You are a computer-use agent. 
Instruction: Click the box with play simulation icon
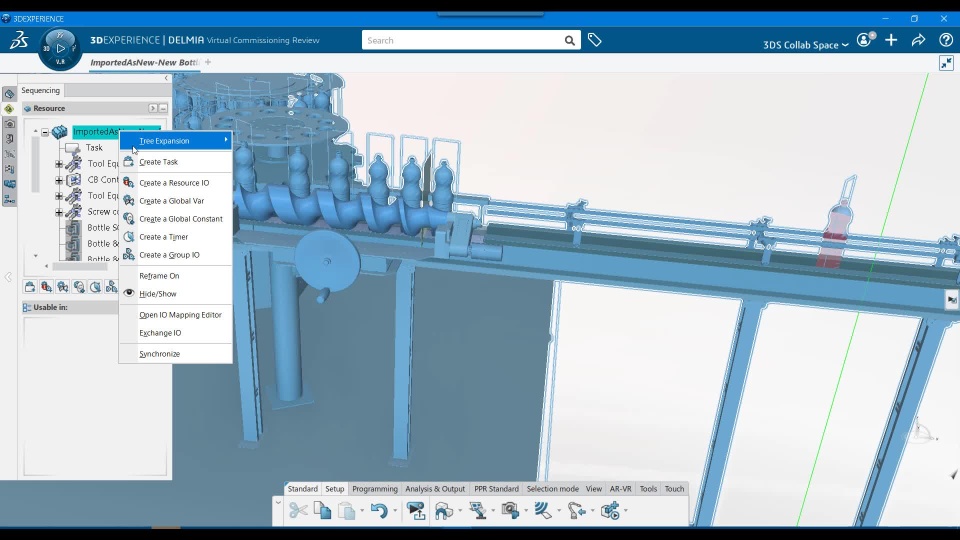(x=610, y=511)
